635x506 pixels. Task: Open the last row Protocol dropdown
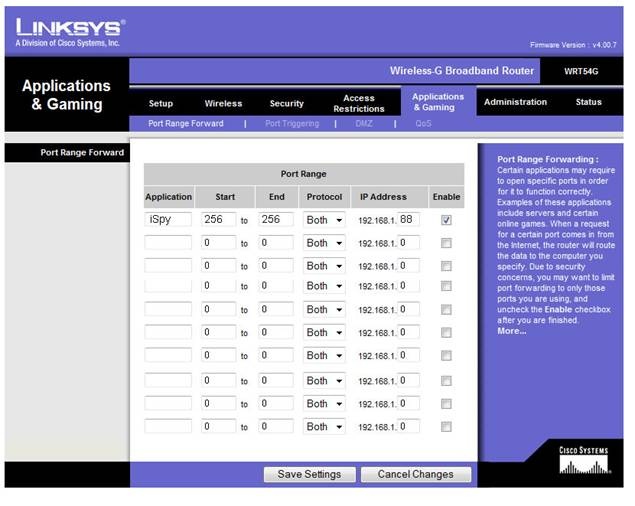[324, 427]
